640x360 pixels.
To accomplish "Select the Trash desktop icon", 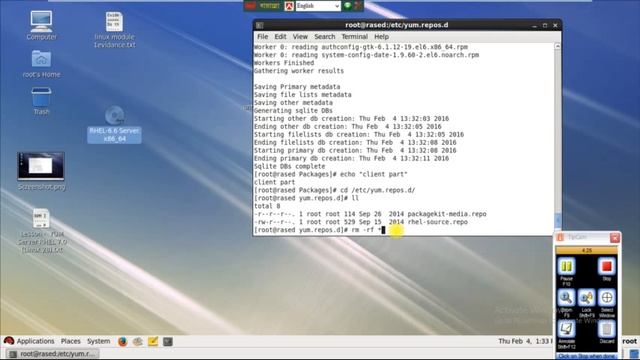I will (x=41, y=97).
